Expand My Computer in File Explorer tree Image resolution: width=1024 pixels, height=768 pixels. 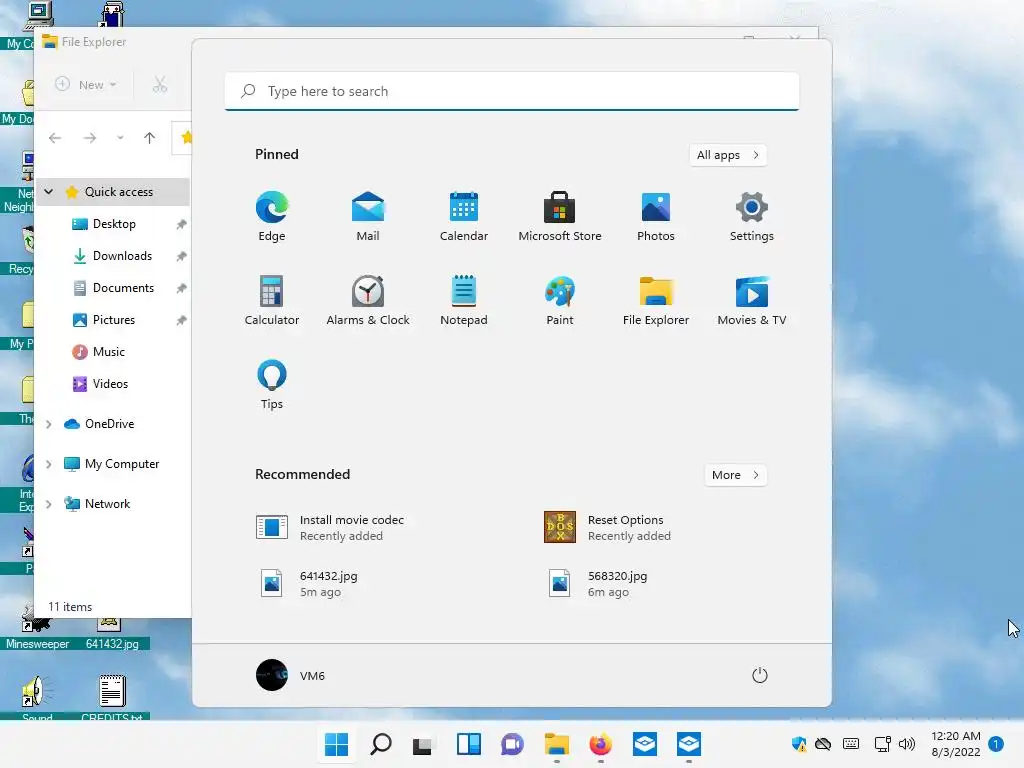coord(48,464)
